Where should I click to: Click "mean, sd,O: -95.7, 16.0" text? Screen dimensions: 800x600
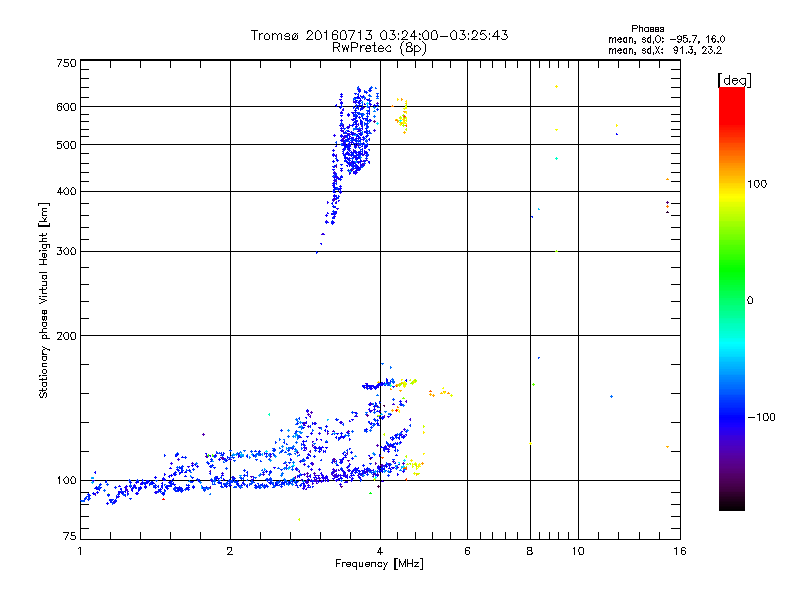667,39
